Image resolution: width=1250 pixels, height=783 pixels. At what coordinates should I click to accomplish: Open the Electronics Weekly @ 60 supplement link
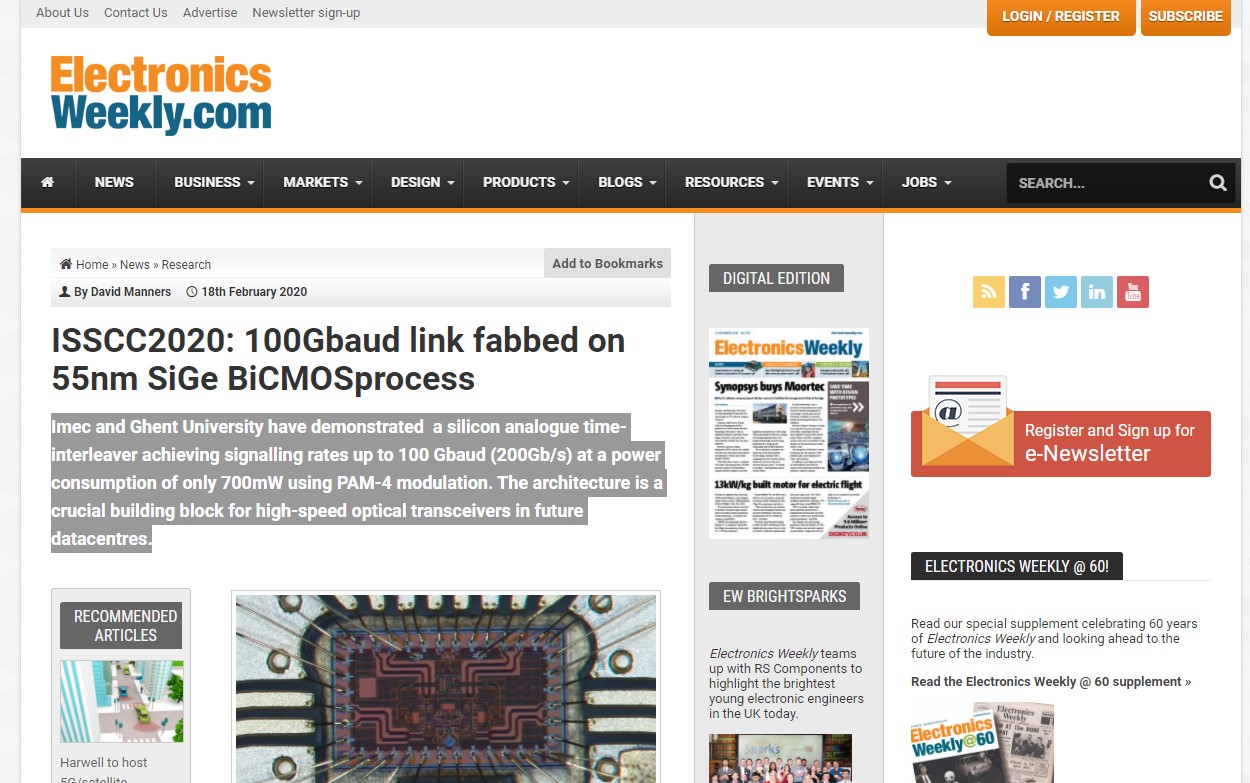tap(1051, 682)
